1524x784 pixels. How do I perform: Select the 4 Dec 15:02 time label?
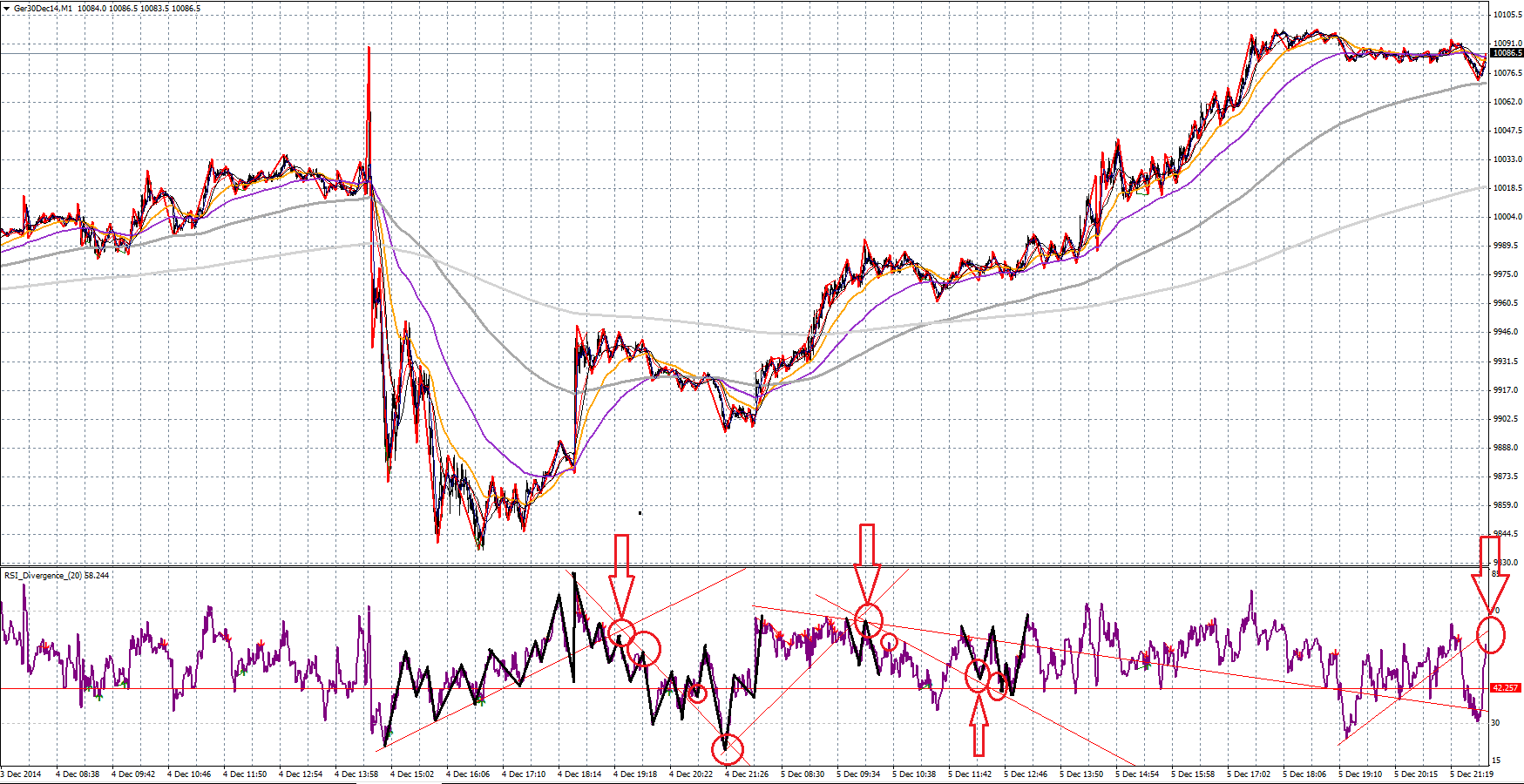(x=412, y=774)
